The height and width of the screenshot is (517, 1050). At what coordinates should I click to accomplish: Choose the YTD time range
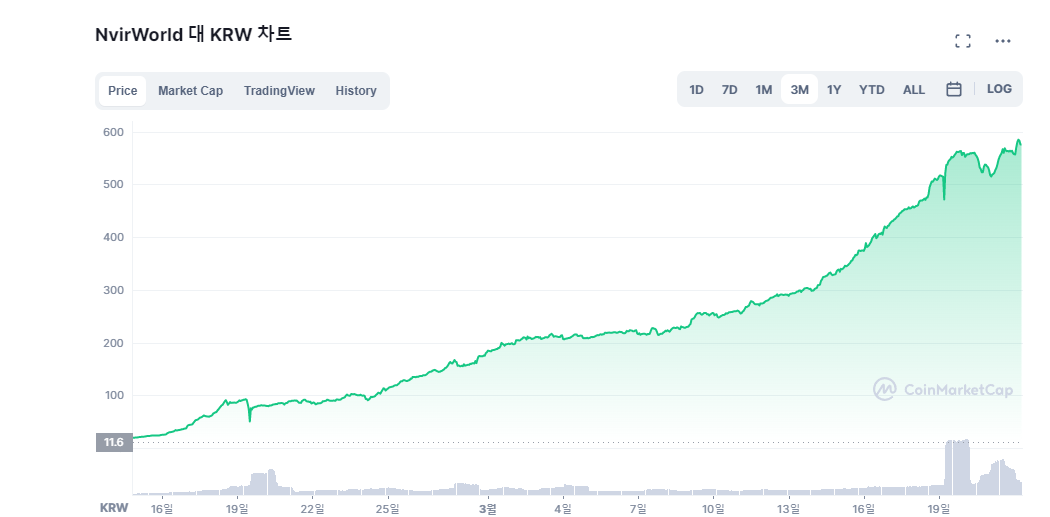(x=872, y=90)
